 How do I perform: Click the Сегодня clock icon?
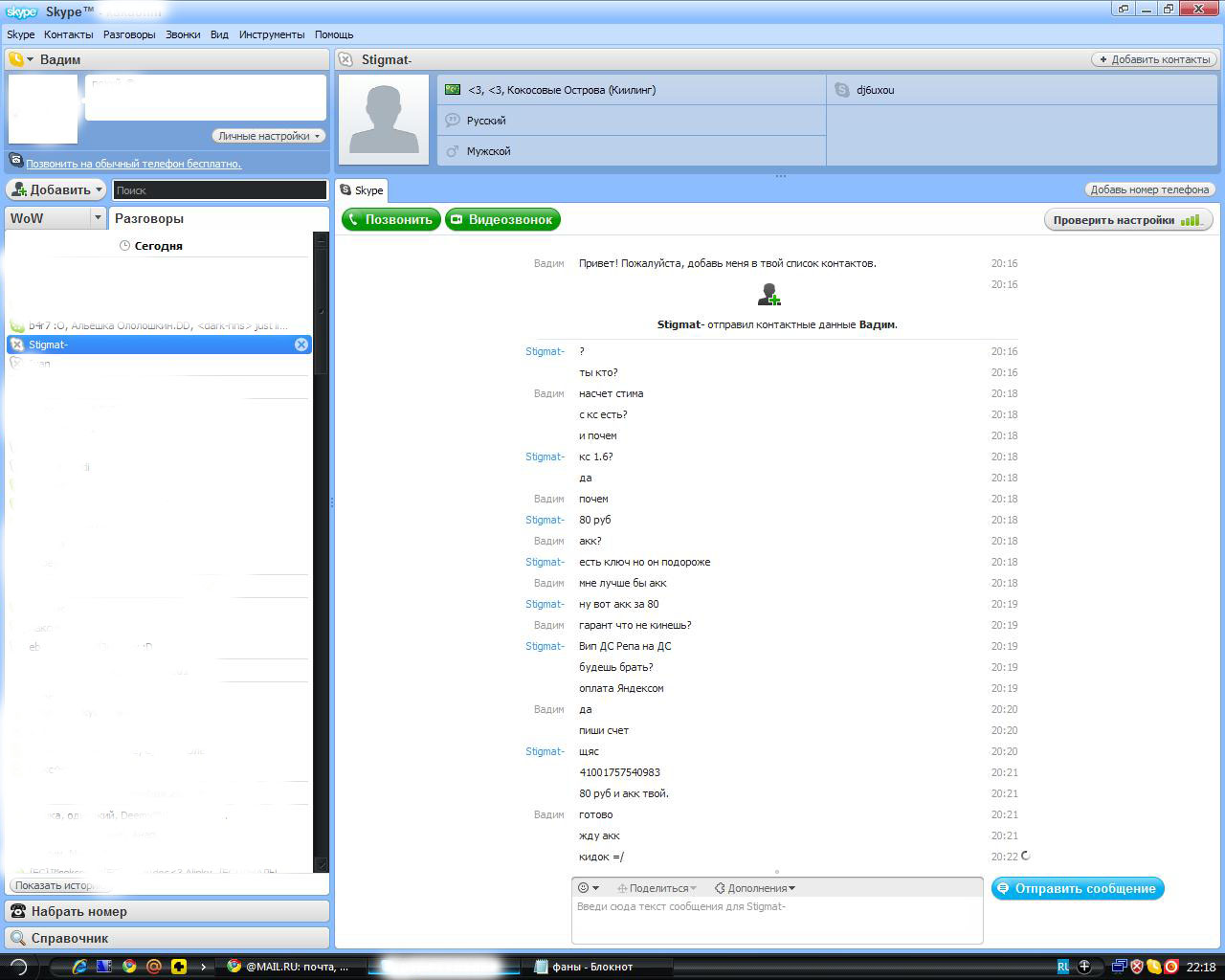tap(124, 246)
